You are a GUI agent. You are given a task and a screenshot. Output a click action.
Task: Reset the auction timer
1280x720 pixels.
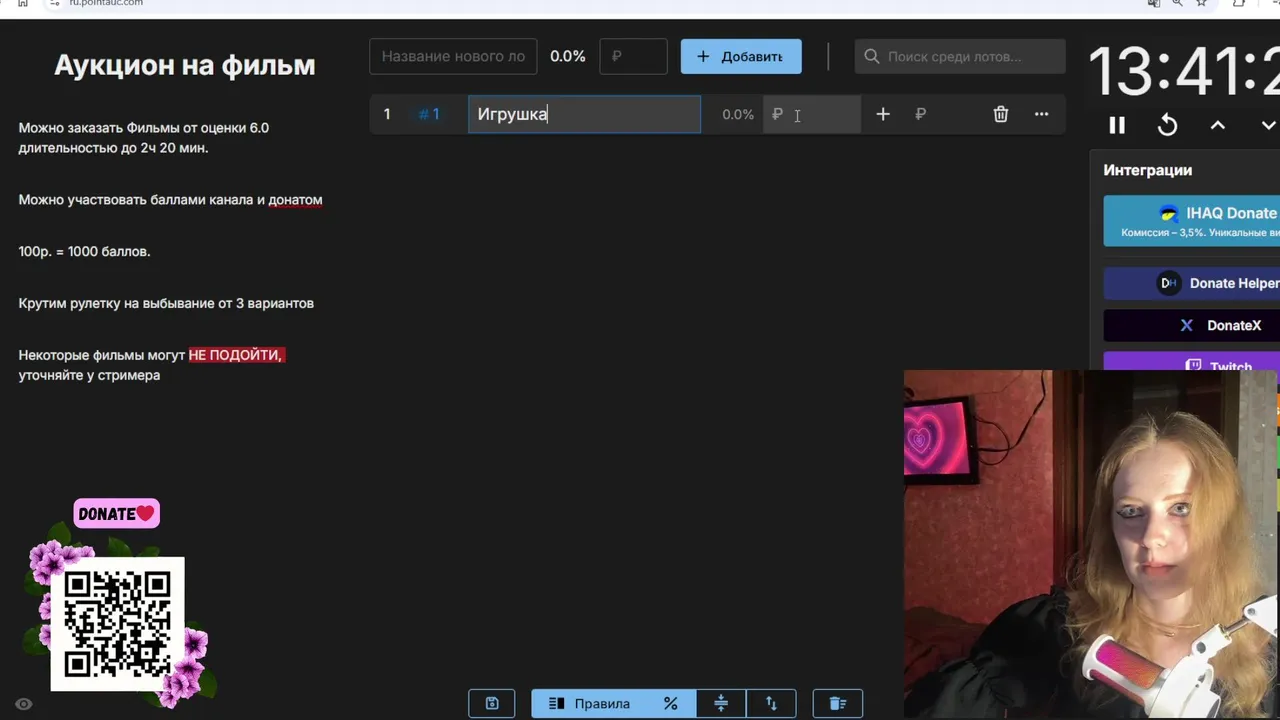1167,125
